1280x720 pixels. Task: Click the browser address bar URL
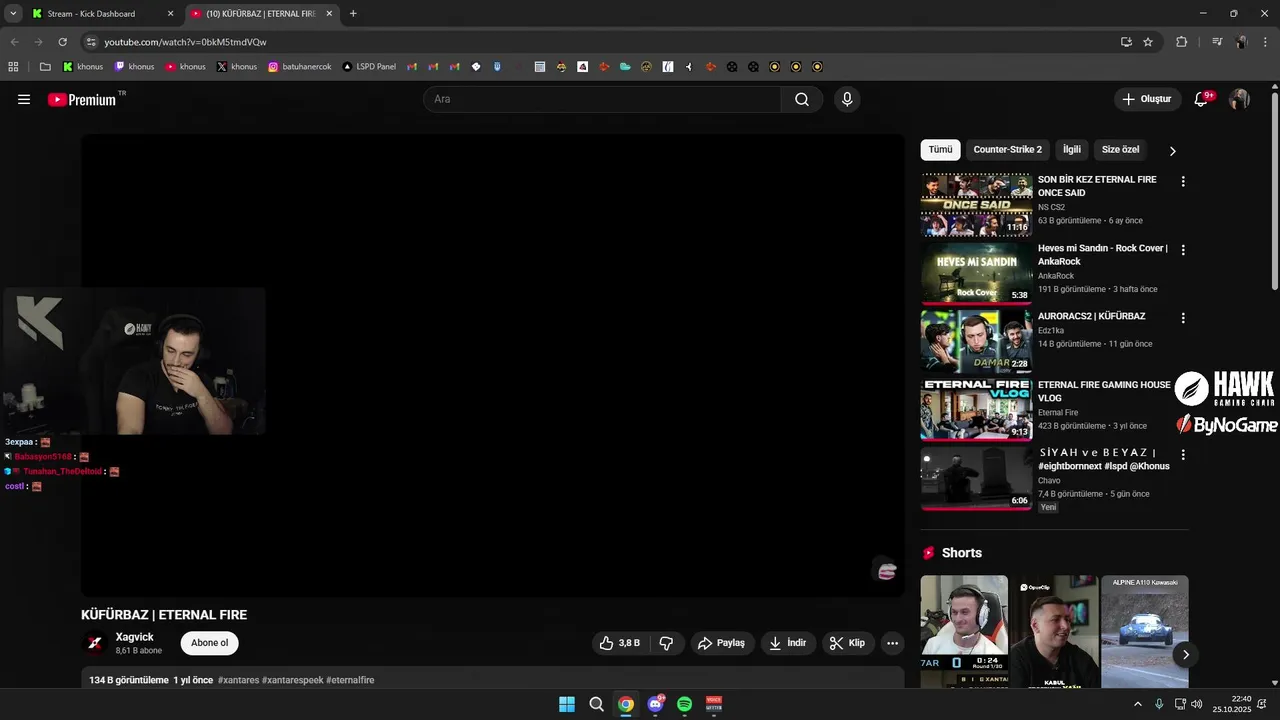coord(186,42)
